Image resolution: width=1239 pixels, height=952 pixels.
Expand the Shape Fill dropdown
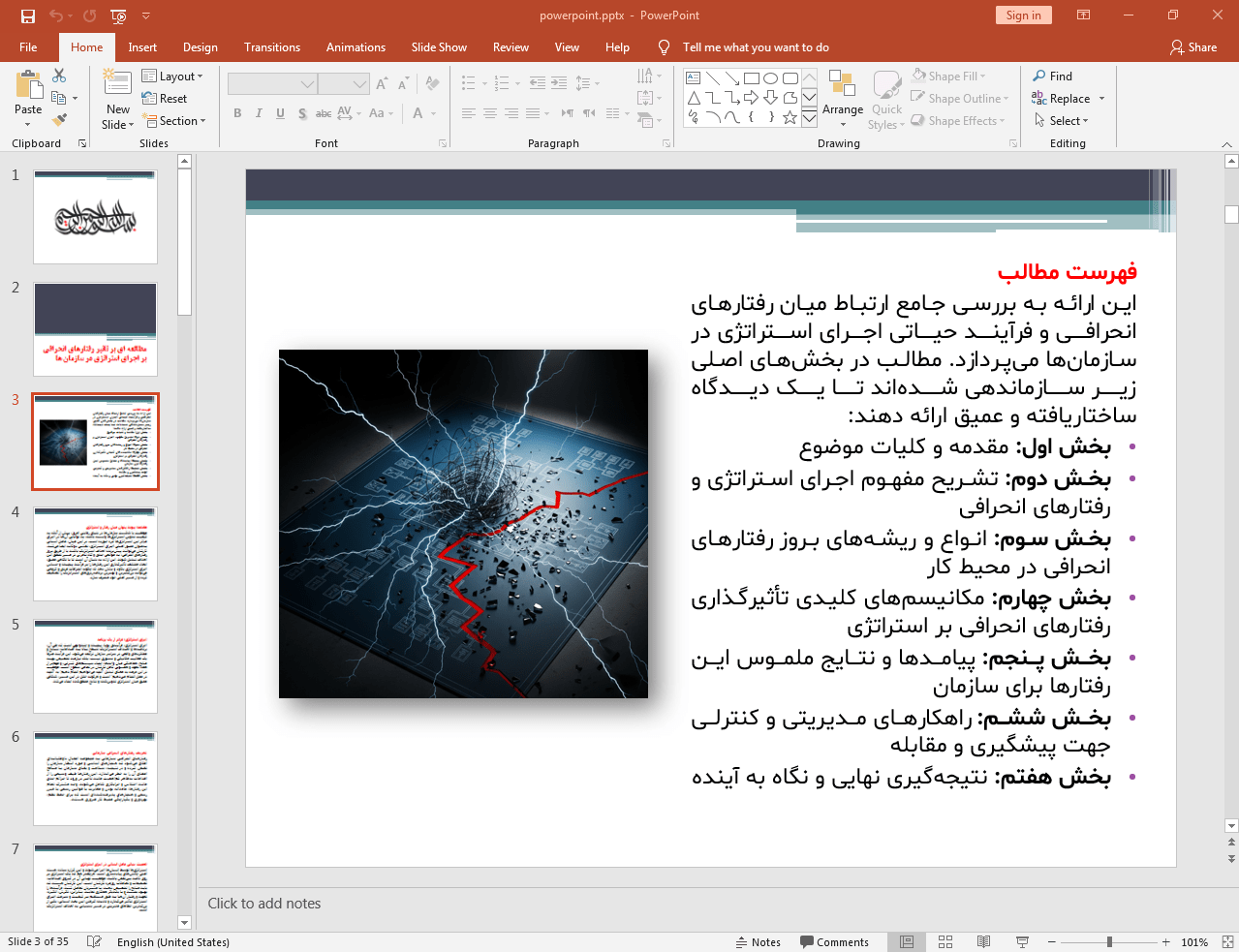click(x=949, y=77)
